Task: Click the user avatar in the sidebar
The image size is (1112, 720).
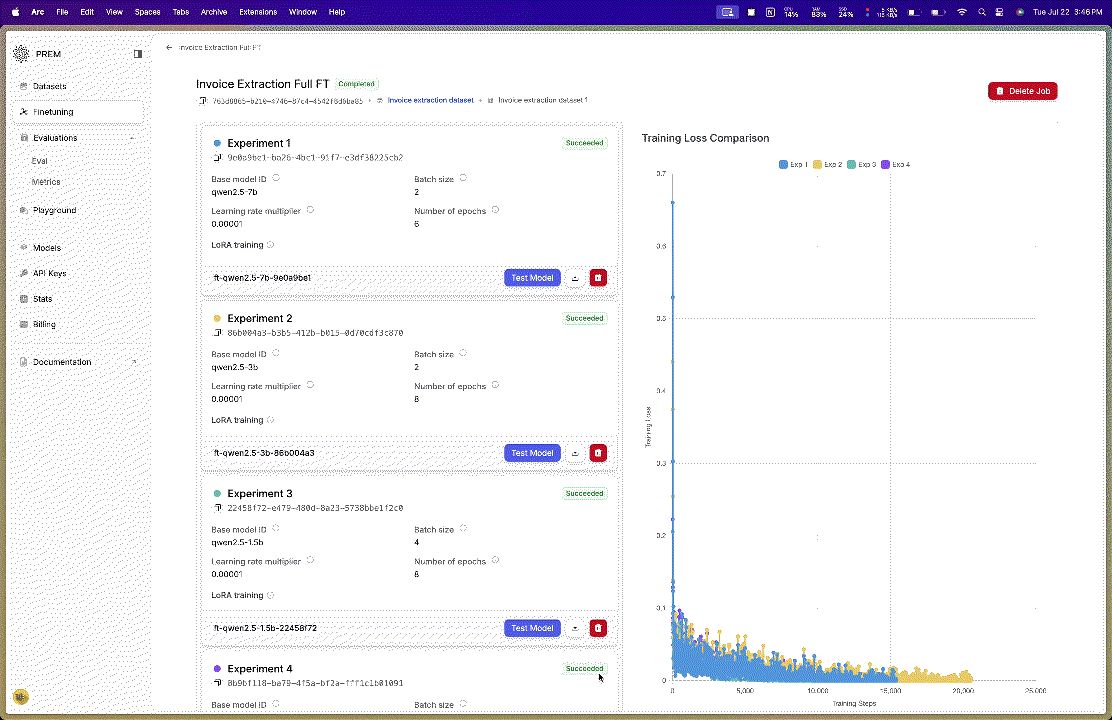Action: click(21, 697)
